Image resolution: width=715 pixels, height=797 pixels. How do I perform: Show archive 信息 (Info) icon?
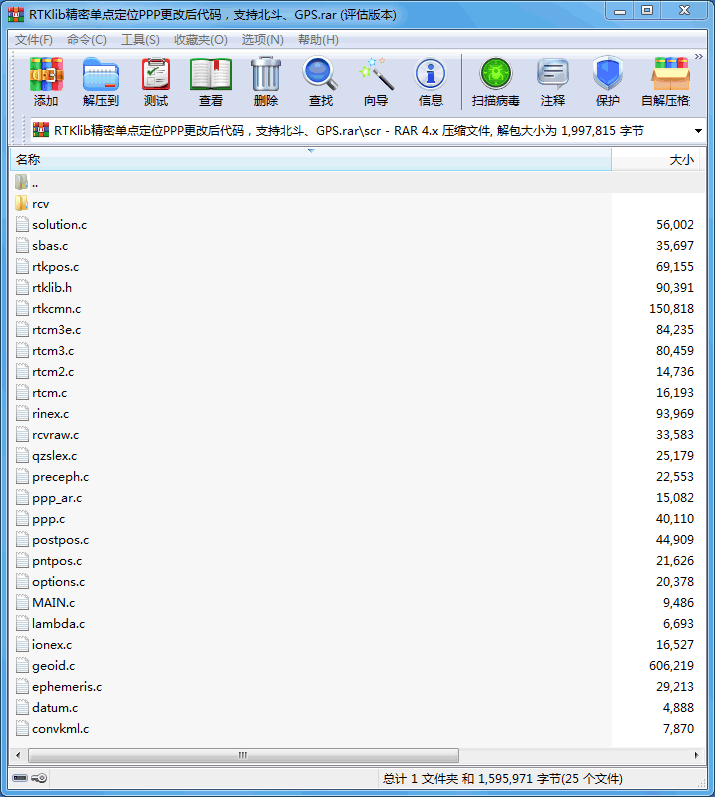click(431, 82)
